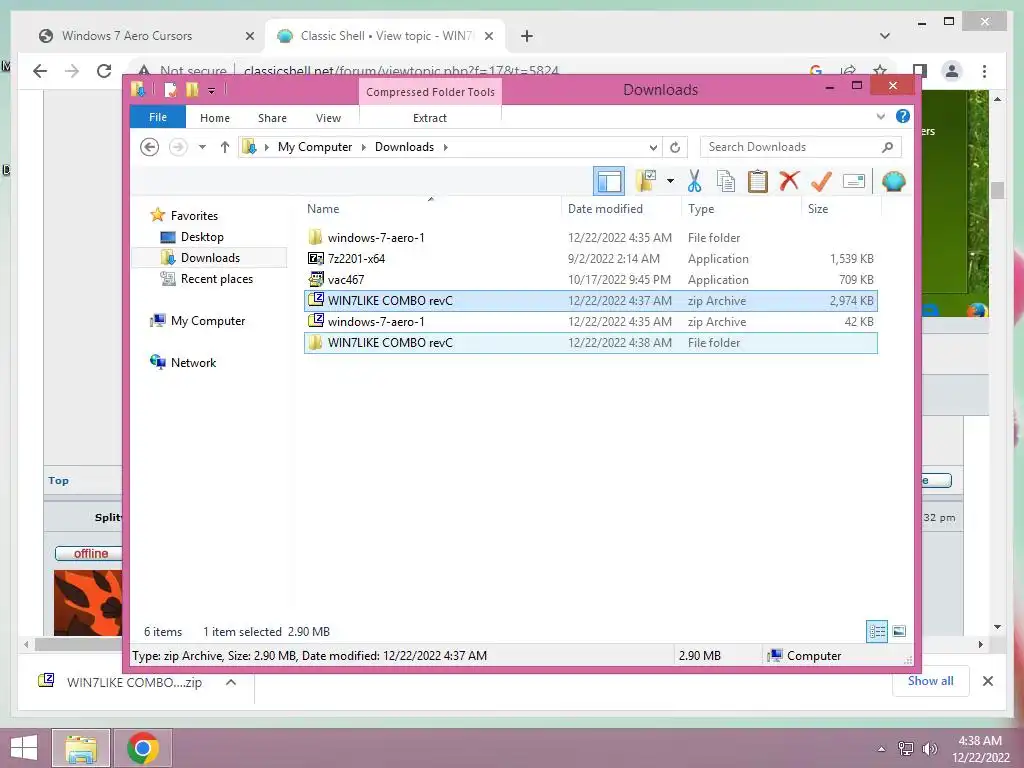Screen dimensions: 1024x768
Task: Delete the selection with the red X icon
Action: pos(790,180)
